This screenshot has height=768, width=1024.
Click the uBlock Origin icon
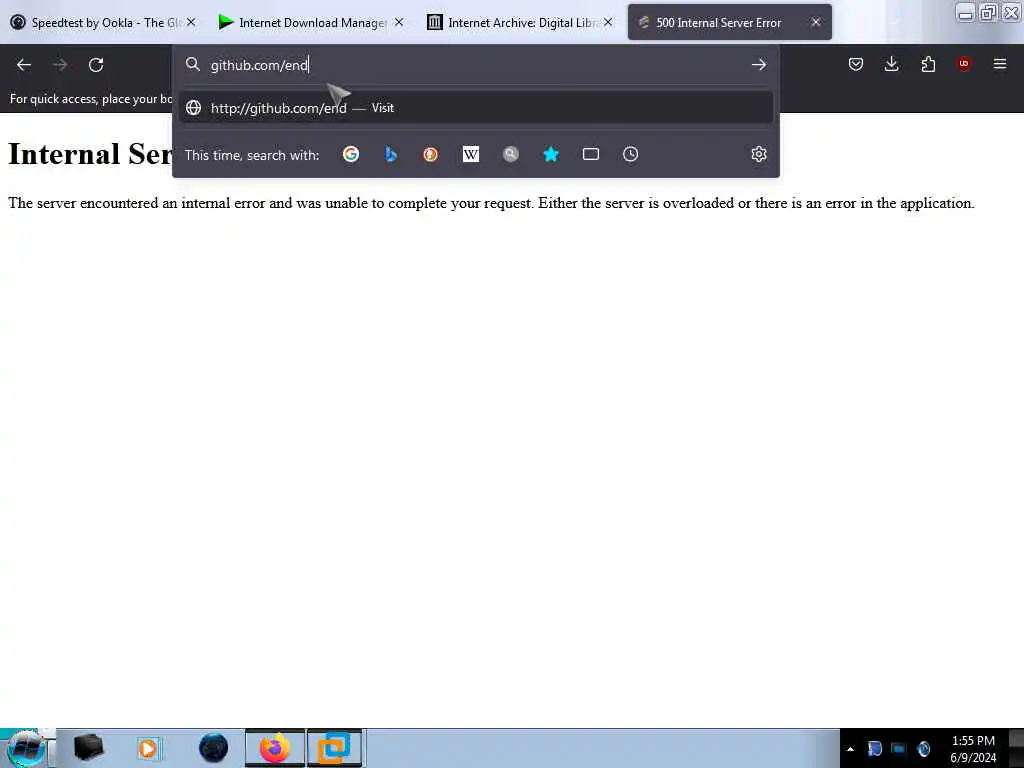coord(963,64)
